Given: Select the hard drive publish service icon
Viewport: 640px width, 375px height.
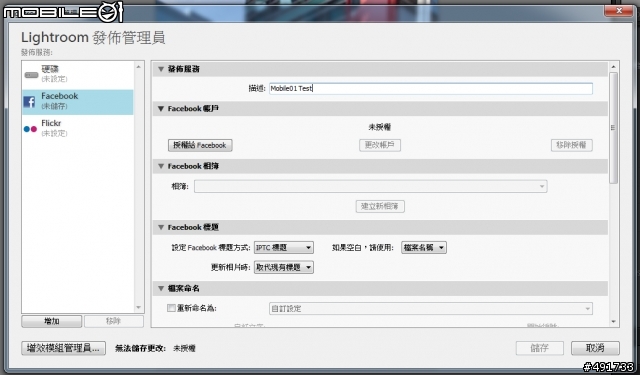Looking at the screenshot, I should pos(31,75).
